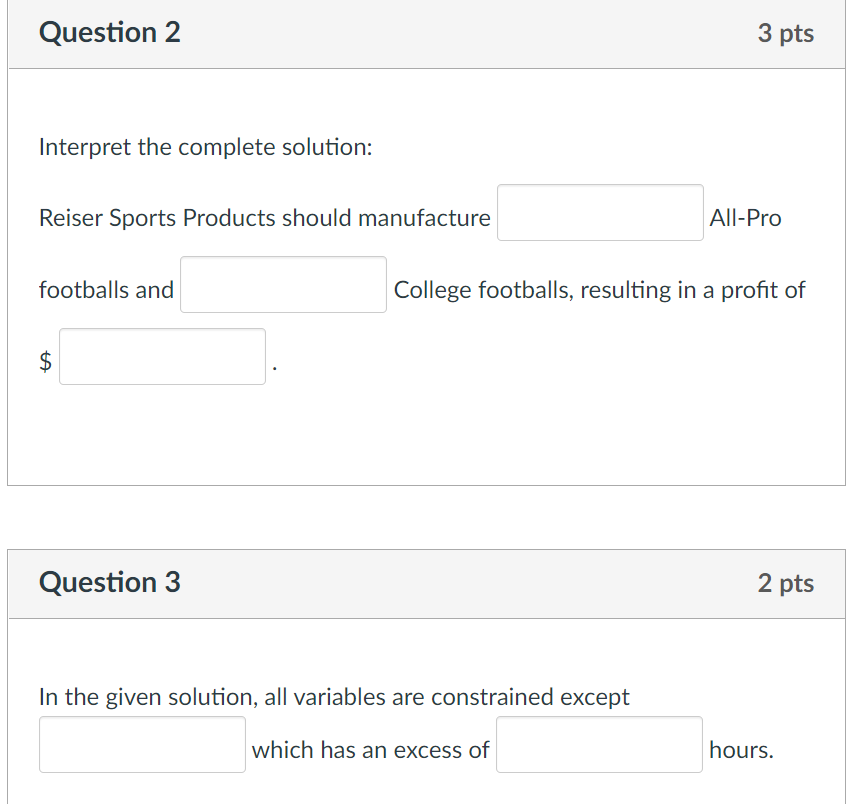This screenshot has height=804, width=846.
Task: Click the 3 pts label
Action: (x=785, y=34)
